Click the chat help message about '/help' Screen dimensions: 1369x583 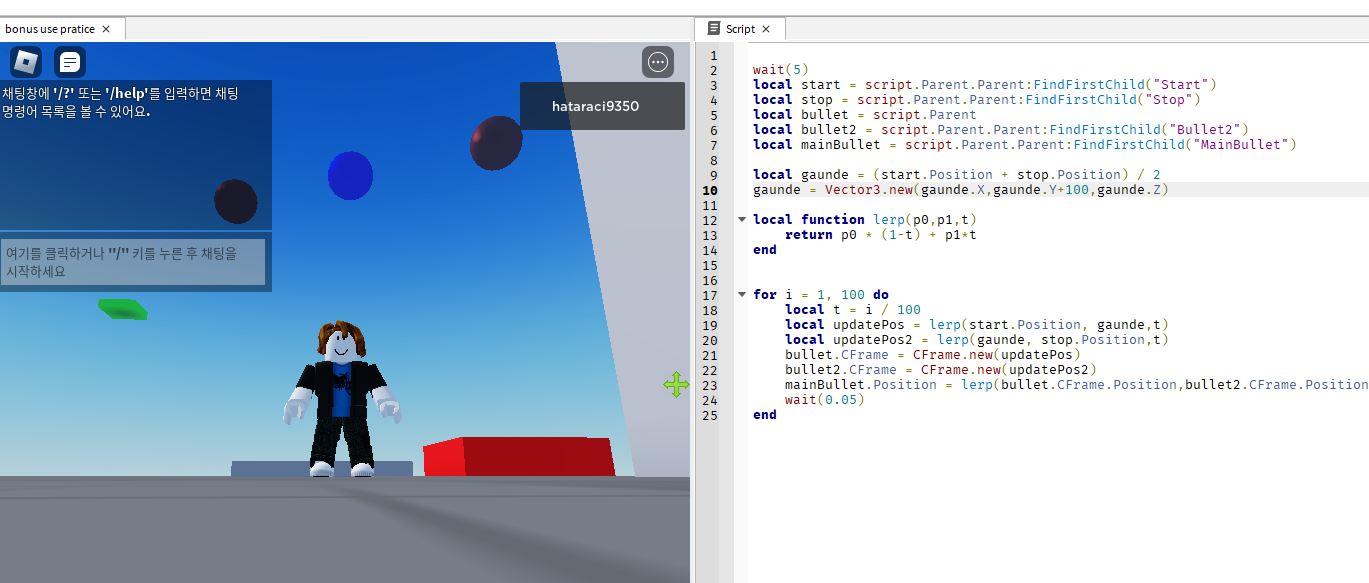[120, 102]
